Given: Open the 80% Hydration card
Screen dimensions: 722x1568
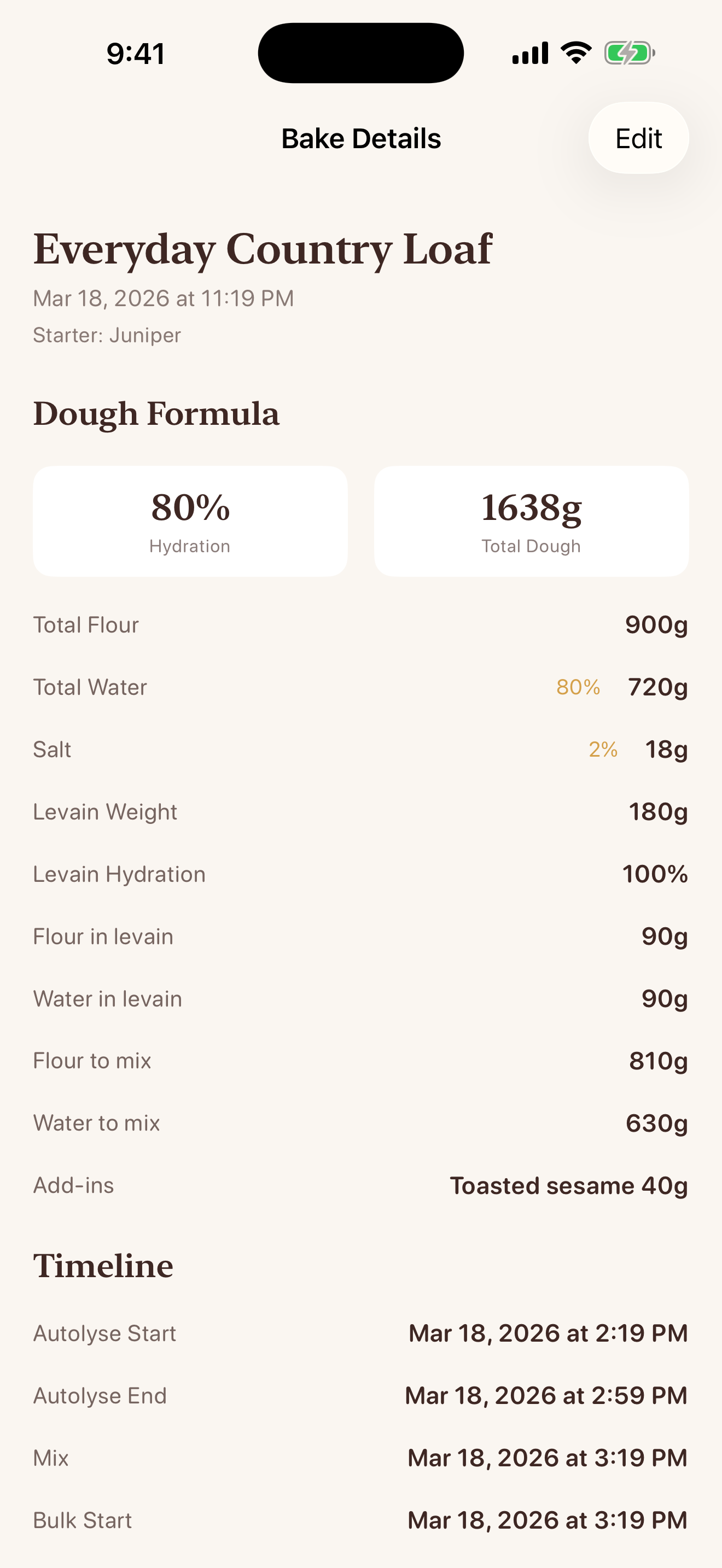Looking at the screenshot, I should [x=190, y=521].
